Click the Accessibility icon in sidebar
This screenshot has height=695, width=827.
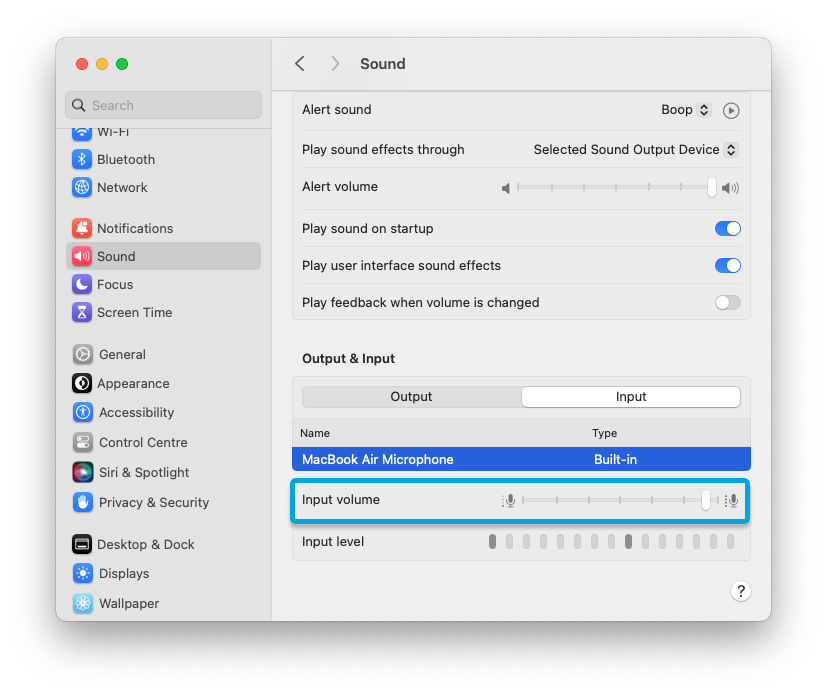coord(82,412)
